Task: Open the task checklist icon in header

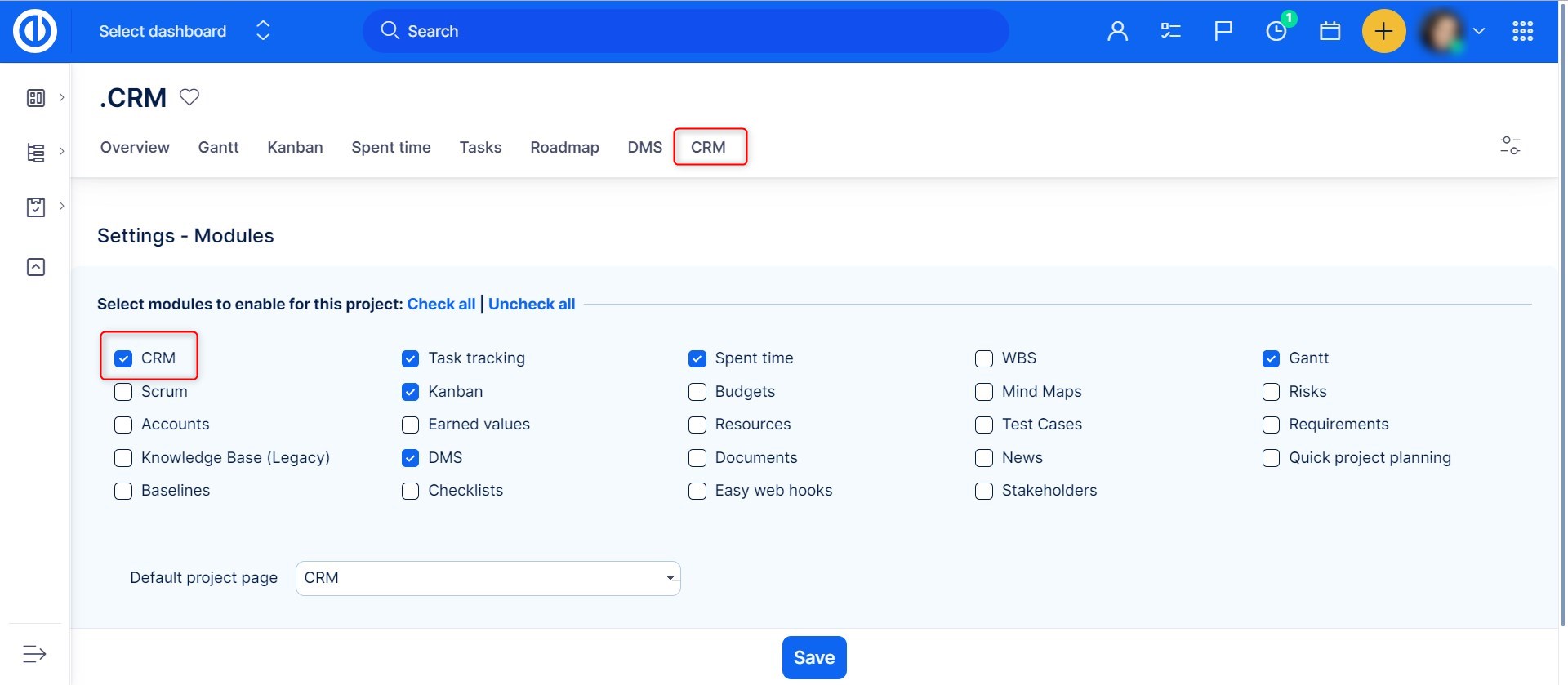Action: [1170, 31]
